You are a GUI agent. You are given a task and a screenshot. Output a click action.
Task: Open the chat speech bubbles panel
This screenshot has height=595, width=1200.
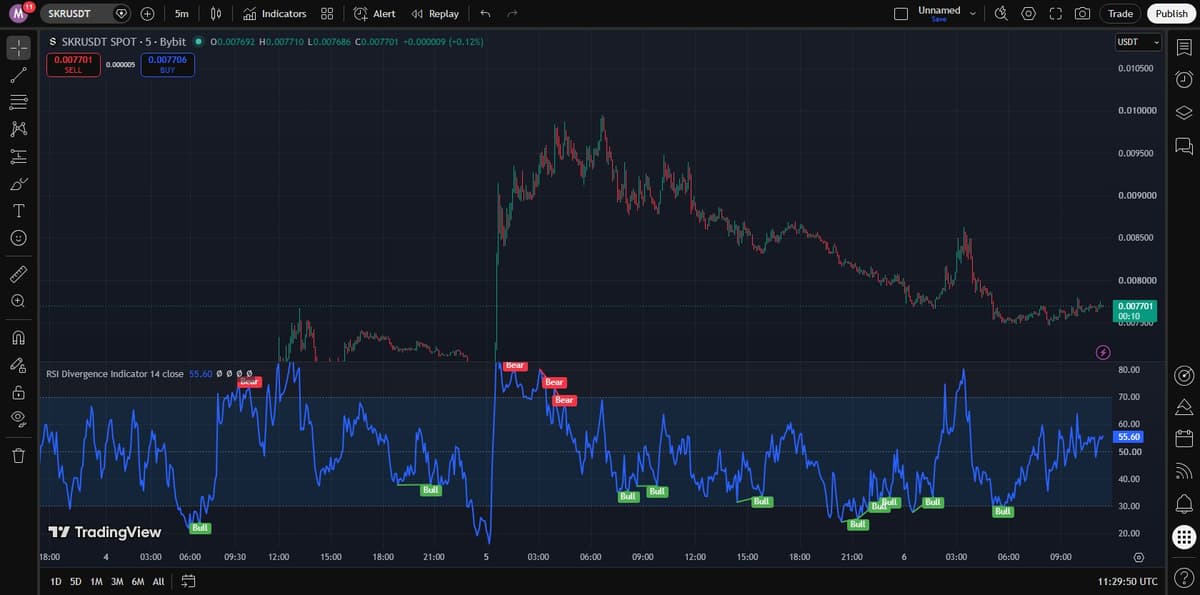(1184, 146)
